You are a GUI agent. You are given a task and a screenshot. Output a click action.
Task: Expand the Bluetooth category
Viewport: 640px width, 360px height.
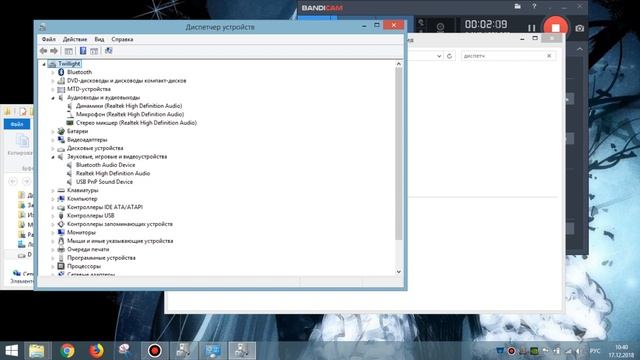[53, 72]
